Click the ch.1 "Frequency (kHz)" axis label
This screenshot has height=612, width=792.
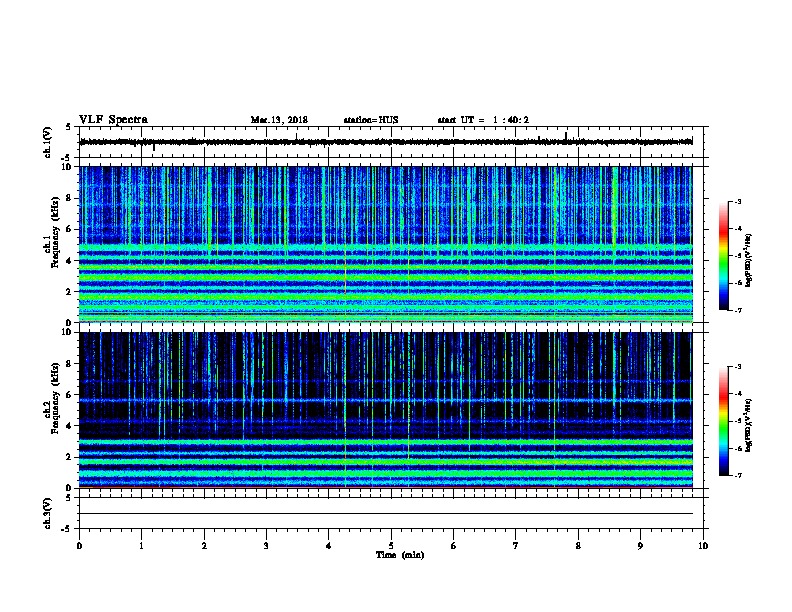tap(55, 233)
